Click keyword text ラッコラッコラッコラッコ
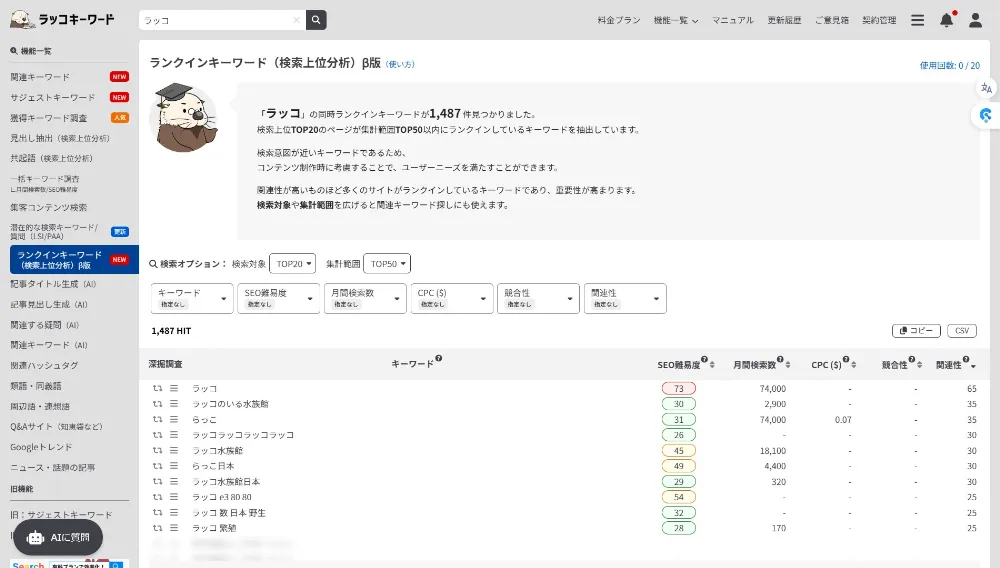 pyautogui.click(x=243, y=435)
